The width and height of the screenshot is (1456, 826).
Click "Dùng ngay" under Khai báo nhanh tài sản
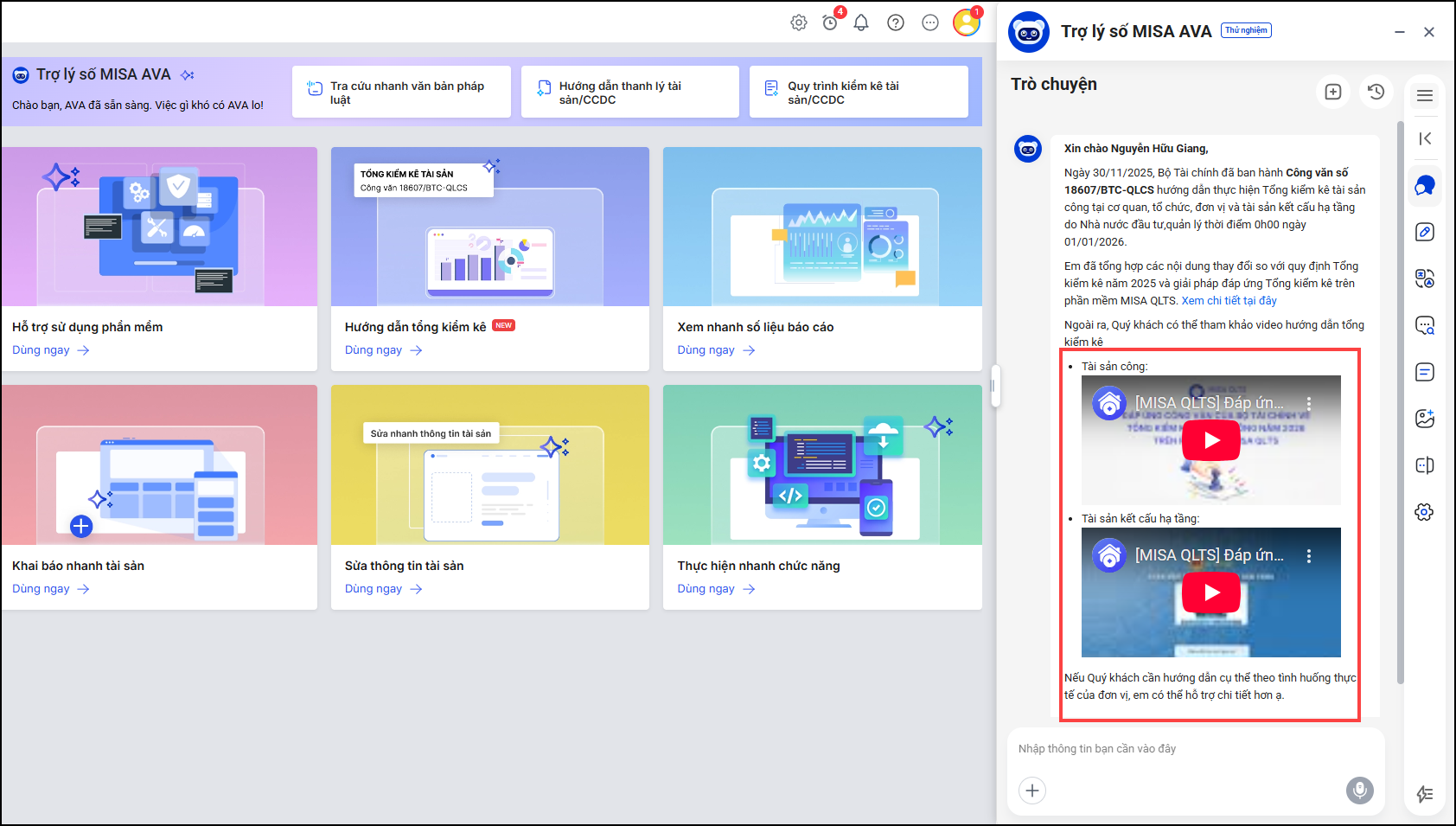click(51, 589)
